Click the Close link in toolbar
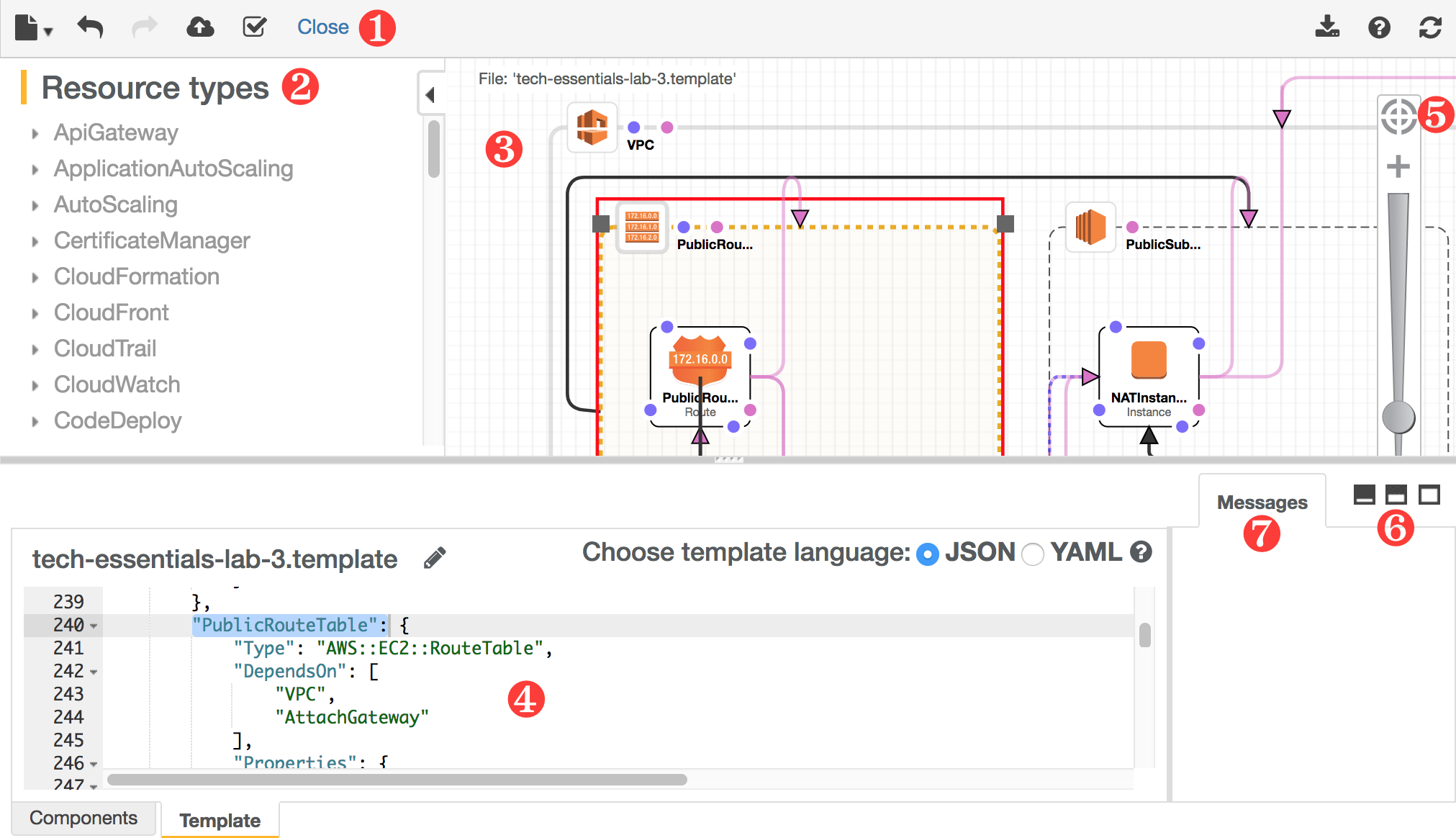This screenshot has height=838, width=1456. (323, 27)
